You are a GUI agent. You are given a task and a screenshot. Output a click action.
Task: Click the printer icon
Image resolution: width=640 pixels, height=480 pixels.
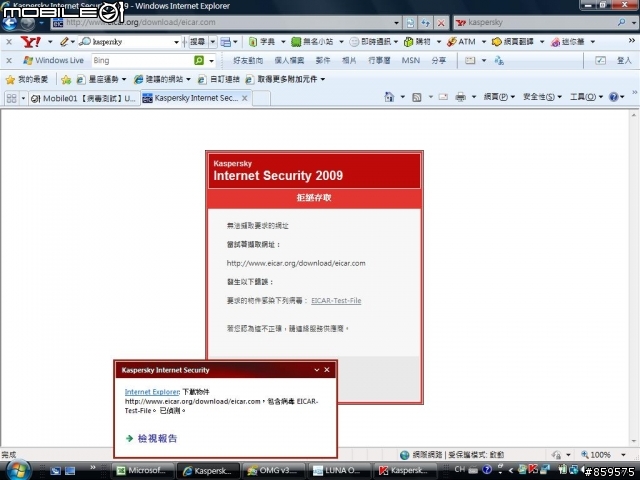click(x=460, y=97)
